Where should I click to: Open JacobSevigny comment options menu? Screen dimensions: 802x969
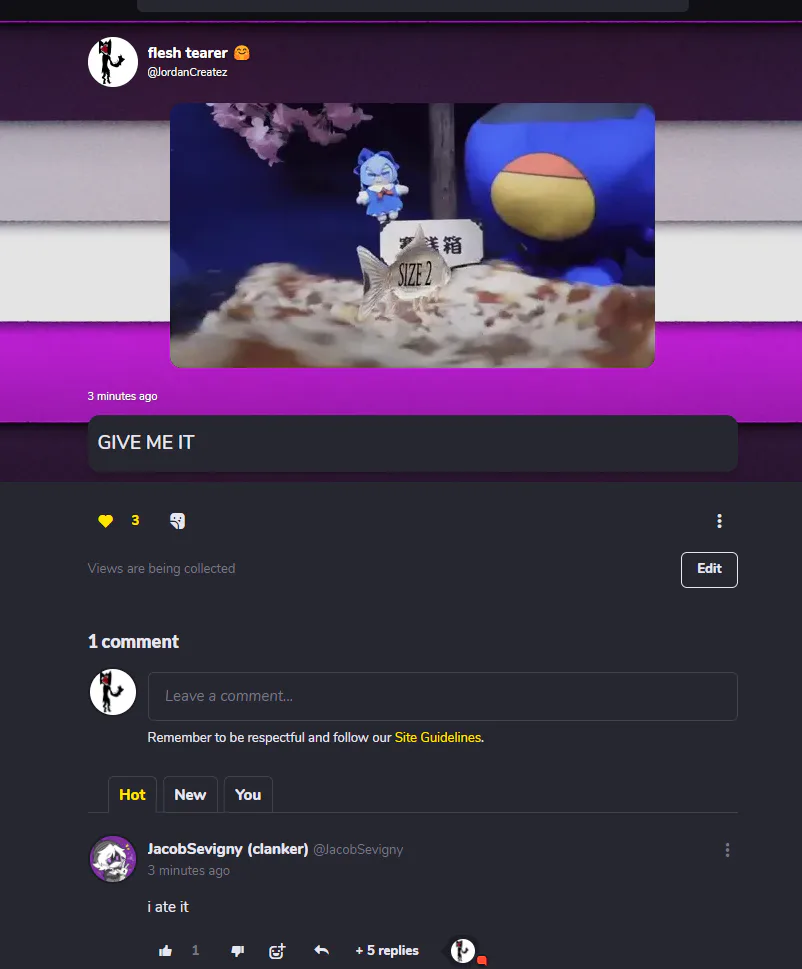[727, 850]
